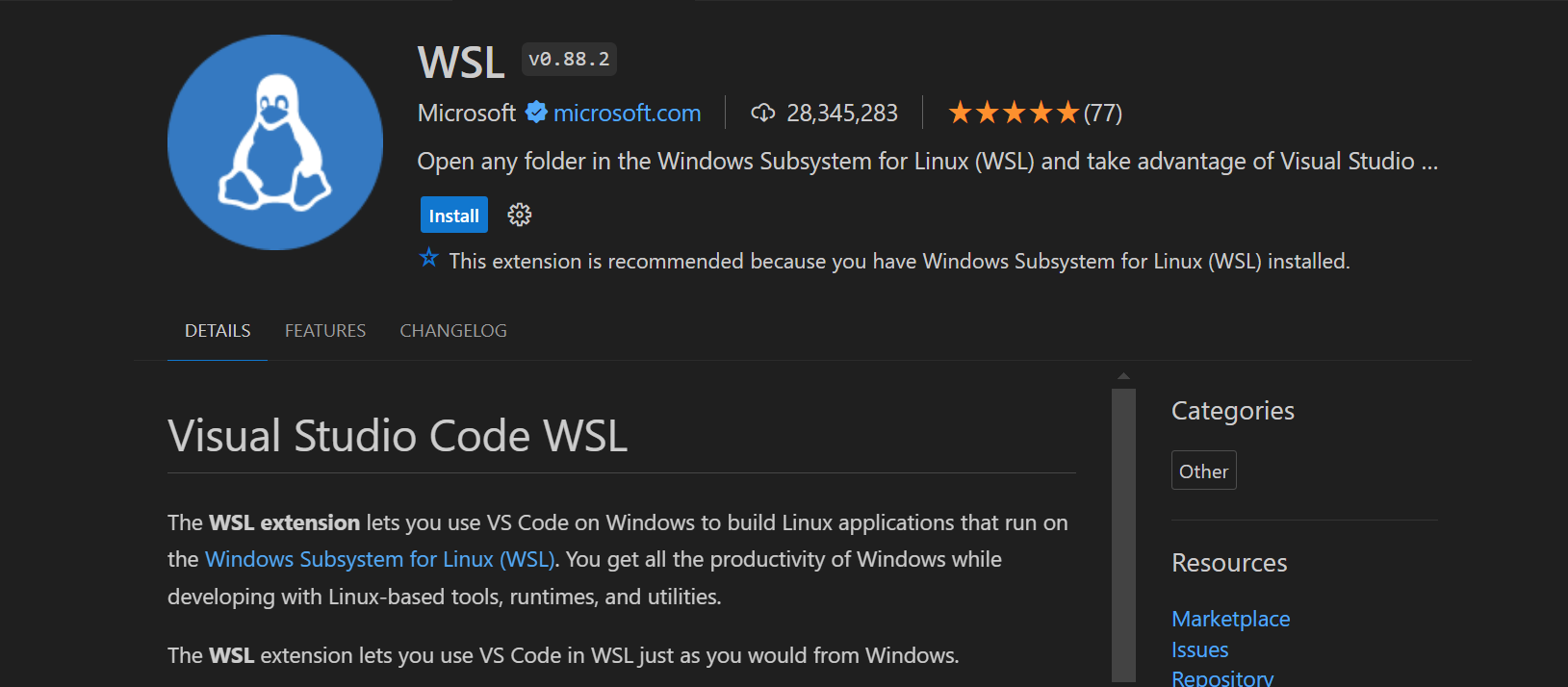
Task: Click the version label v0.88.2
Action: tap(569, 59)
